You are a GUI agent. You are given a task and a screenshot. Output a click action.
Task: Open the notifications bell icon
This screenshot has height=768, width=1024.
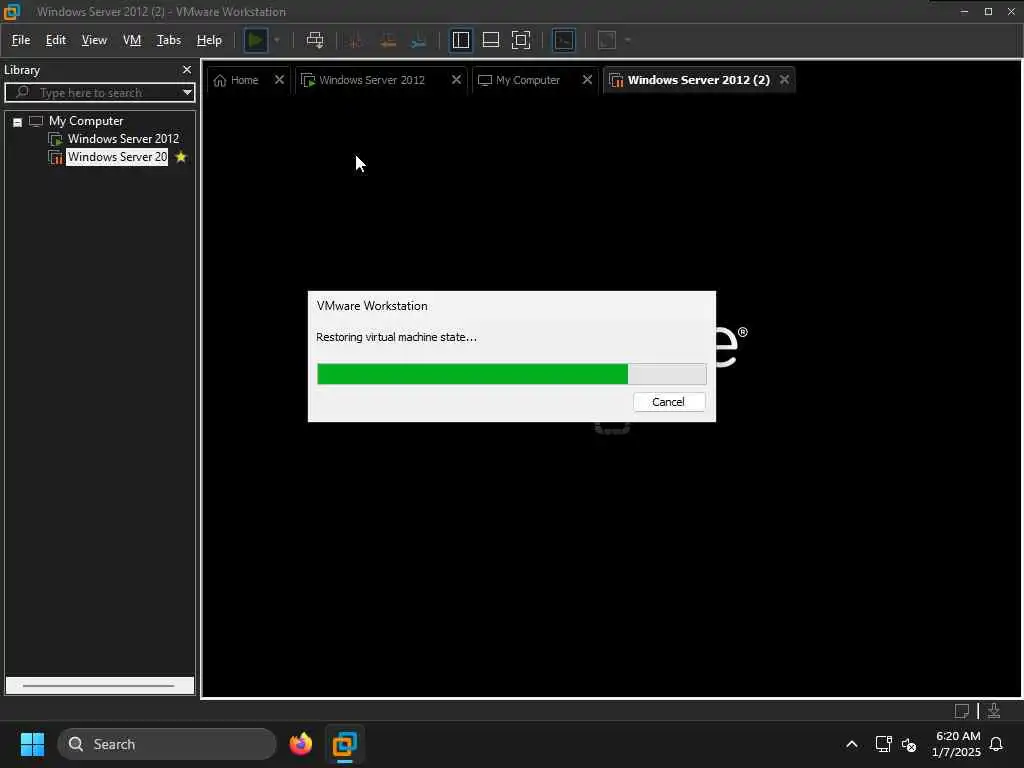996,744
